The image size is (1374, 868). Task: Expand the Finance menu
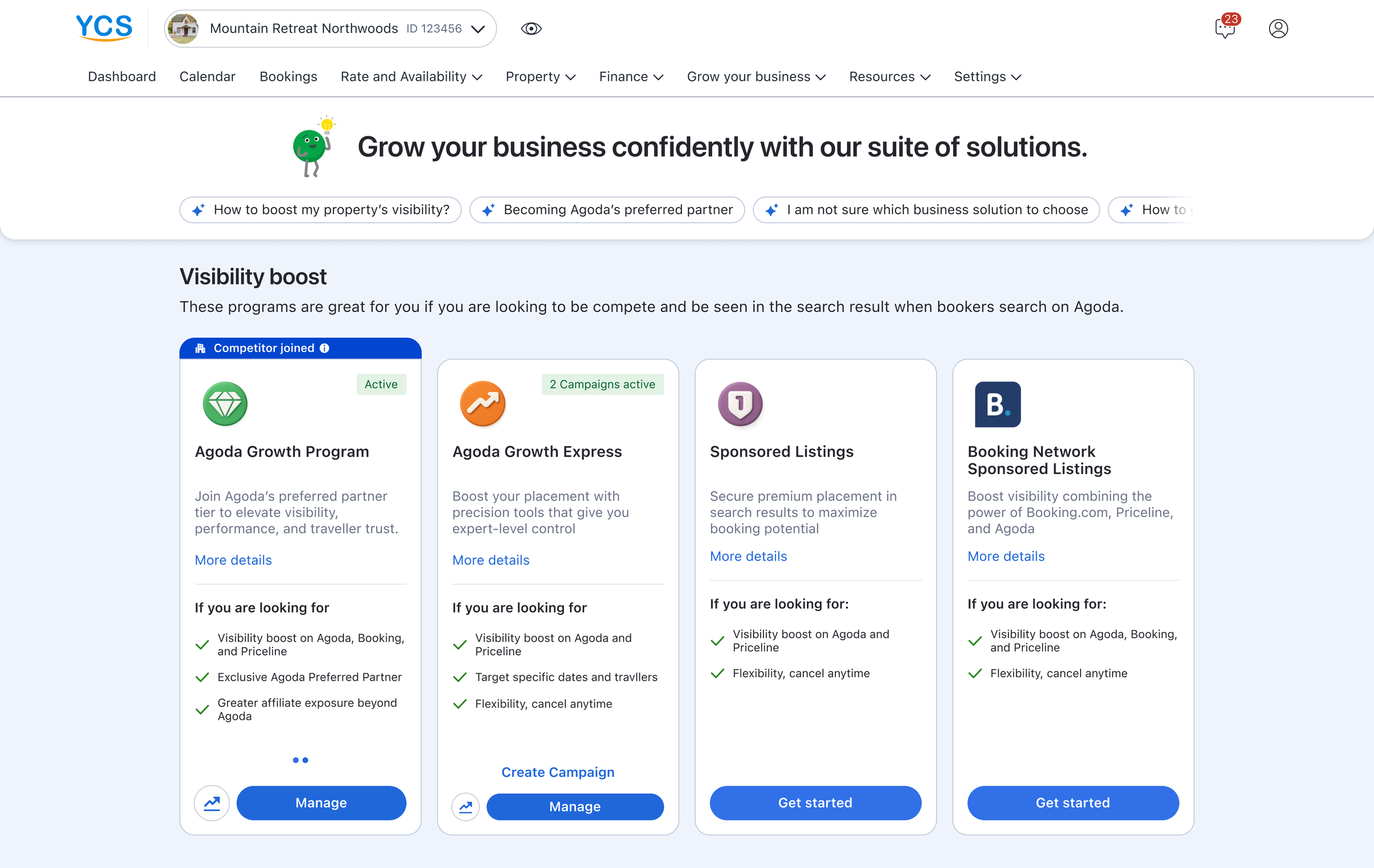coord(630,76)
